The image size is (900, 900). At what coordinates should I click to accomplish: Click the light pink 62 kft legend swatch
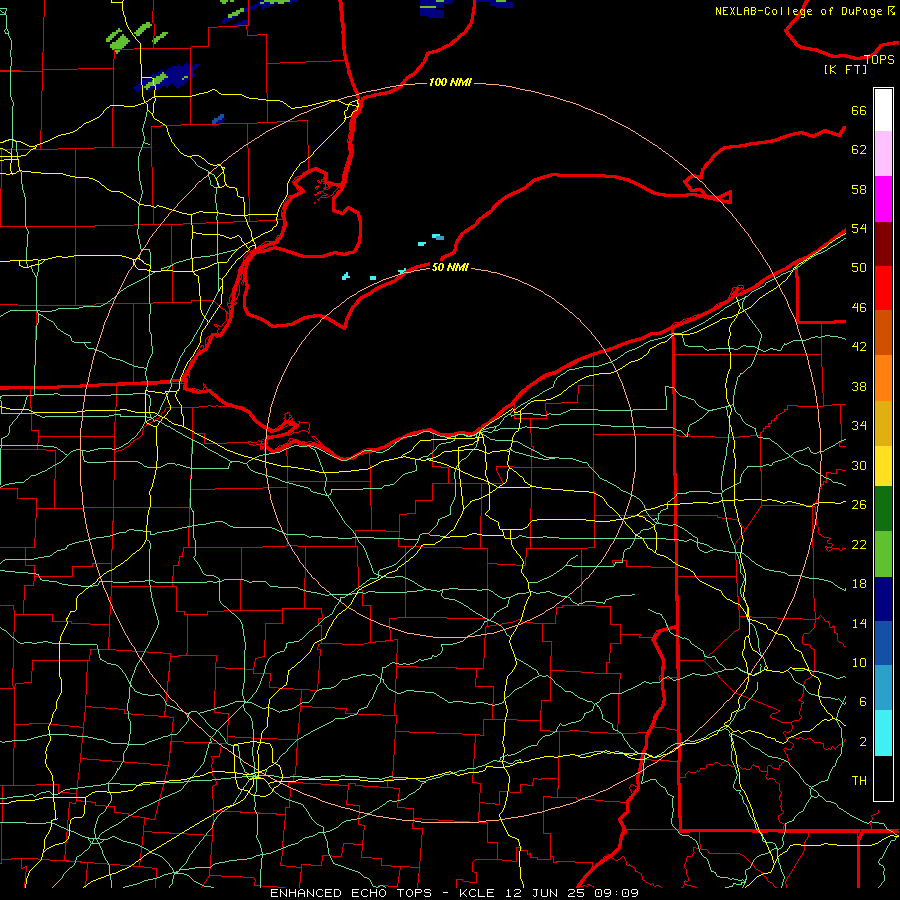coord(883,154)
